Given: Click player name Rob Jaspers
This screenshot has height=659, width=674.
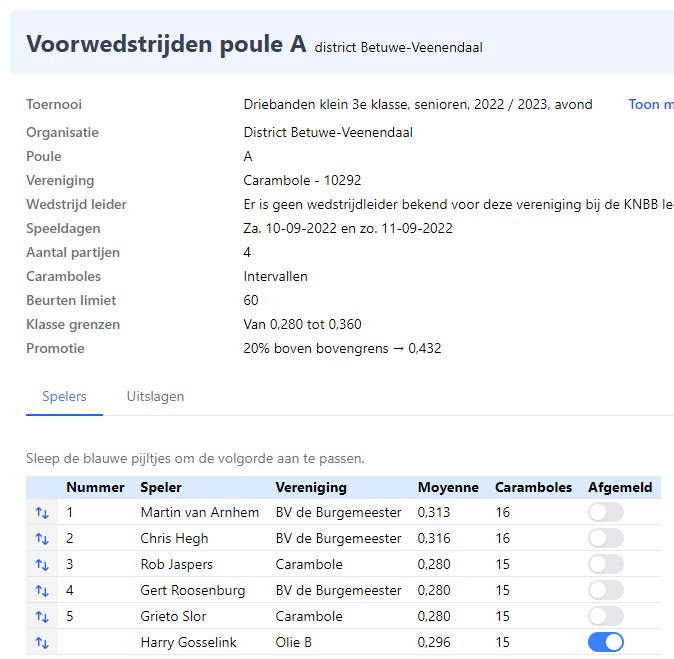Looking at the screenshot, I should tap(176, 564).
